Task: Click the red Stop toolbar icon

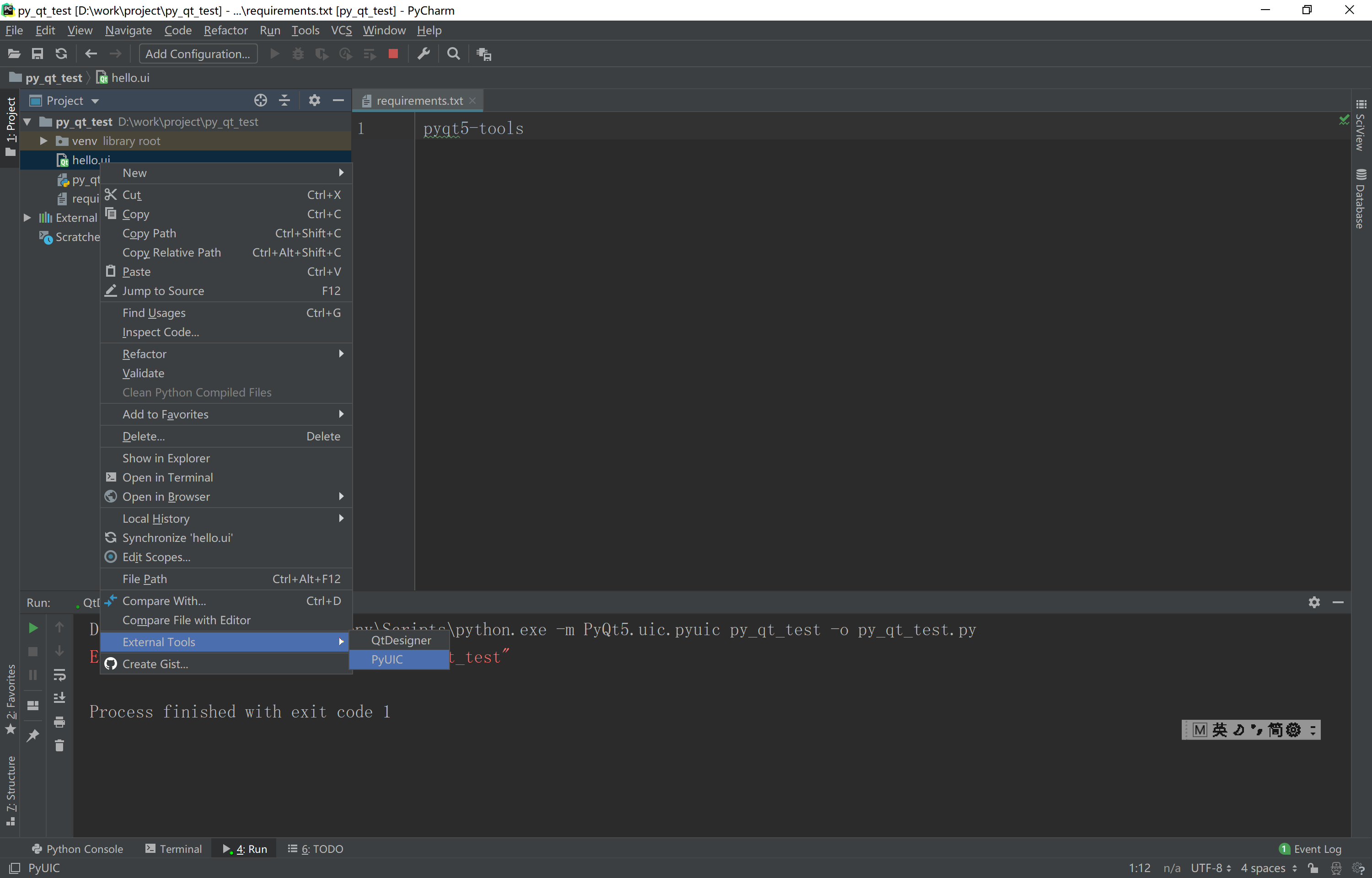Action: (393, 54)
